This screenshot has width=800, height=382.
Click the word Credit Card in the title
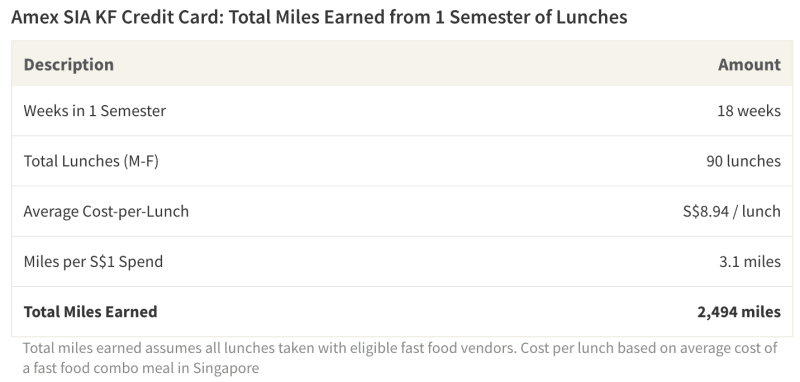(x=172, y=17)
